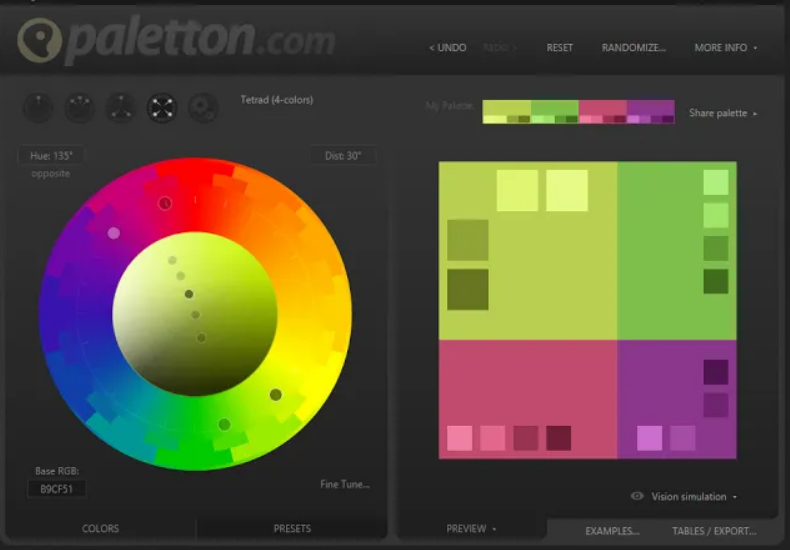Image resolution: width=790 pixels, height=550 pixels.
Task: Select the Free style scheme icon
Action: pyautogui.click(x=203, y=108)
